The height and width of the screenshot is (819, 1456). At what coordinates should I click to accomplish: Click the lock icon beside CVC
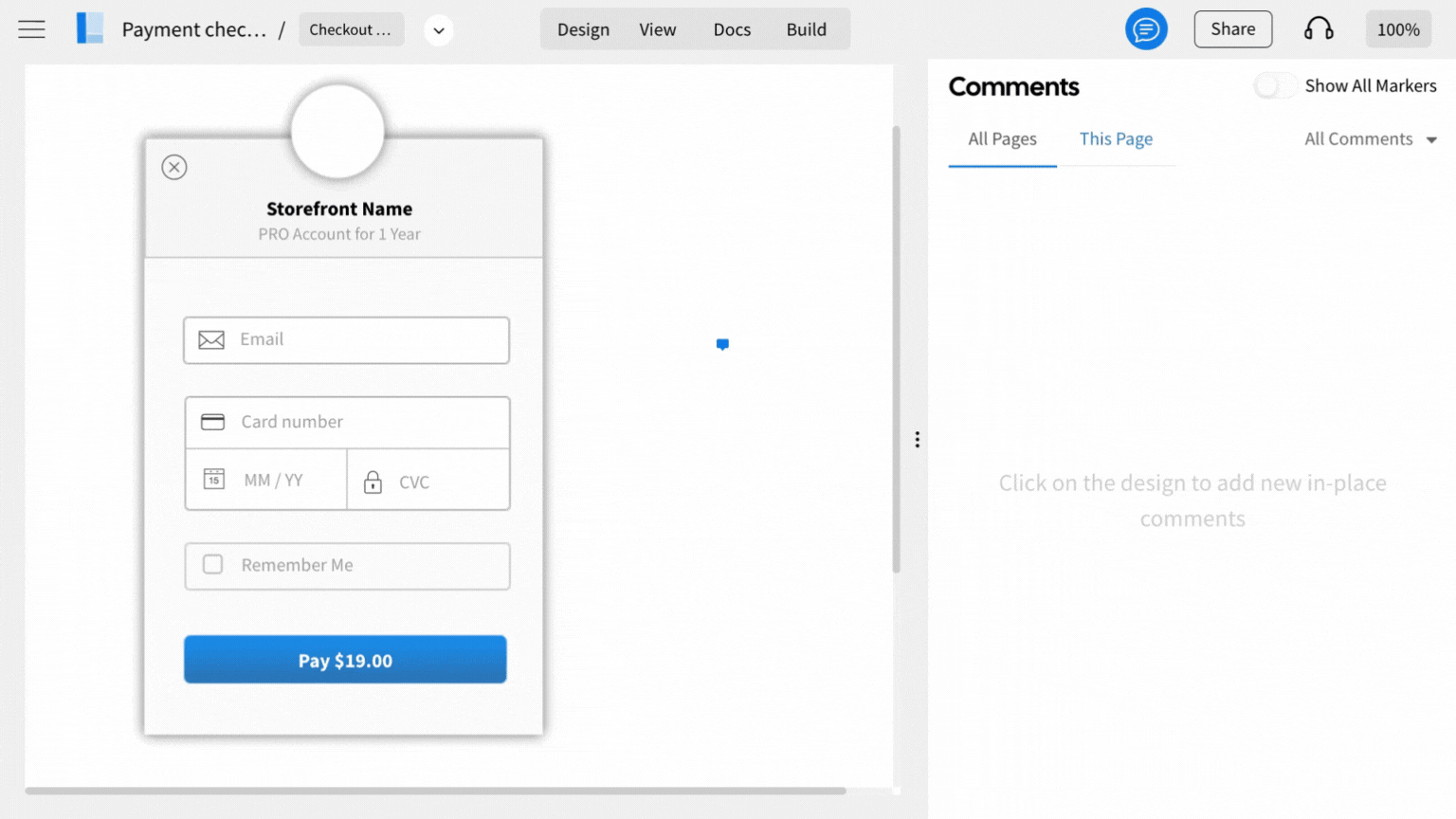pyautogui.click(x=373, y=482)
